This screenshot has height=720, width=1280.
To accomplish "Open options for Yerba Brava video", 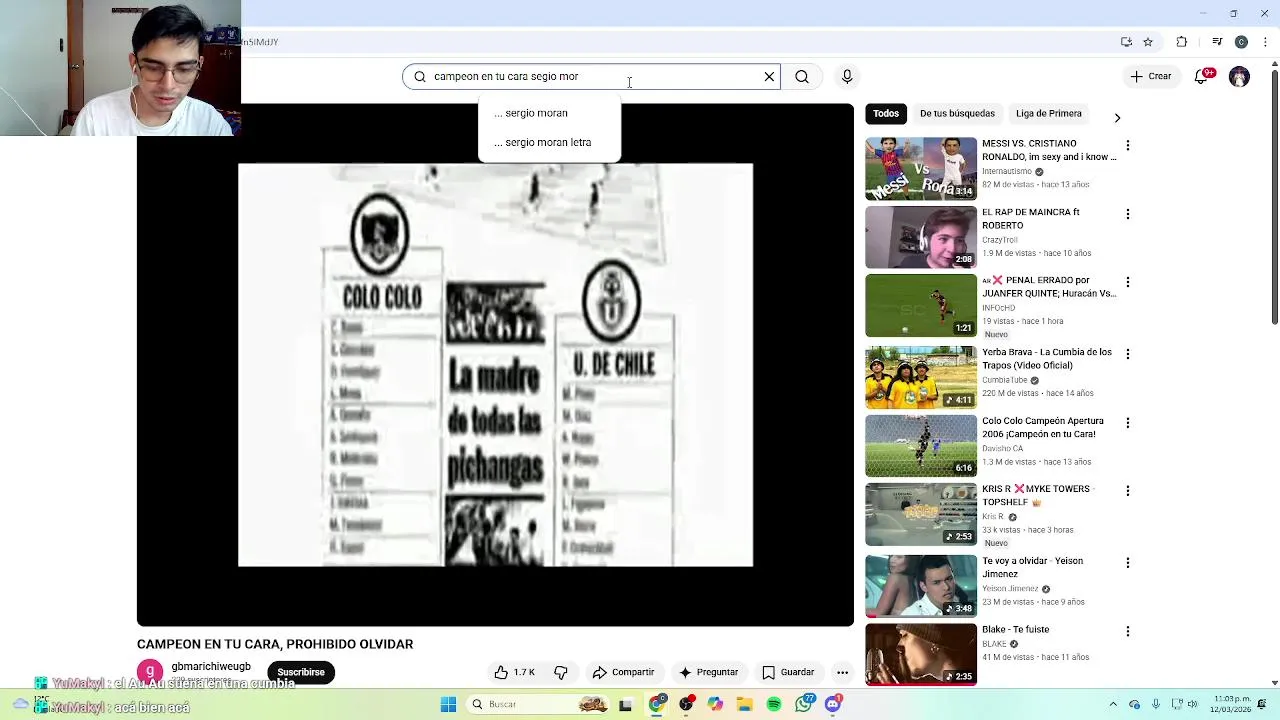I will pos(1128,354).
